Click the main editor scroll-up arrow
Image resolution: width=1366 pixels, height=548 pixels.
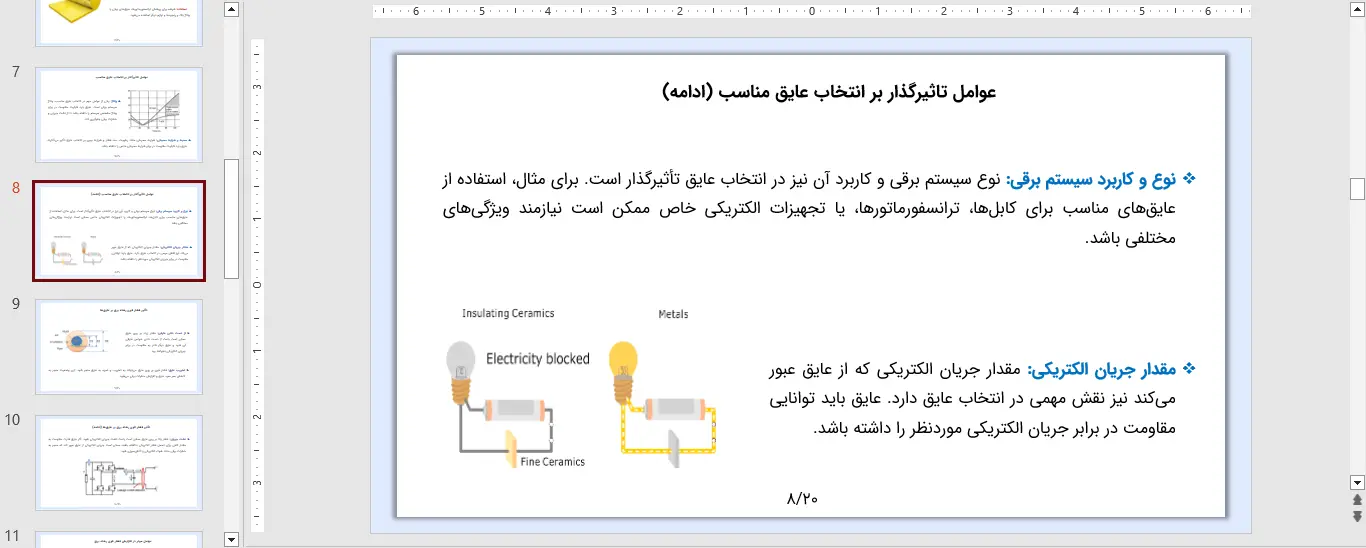(1357, 10)
